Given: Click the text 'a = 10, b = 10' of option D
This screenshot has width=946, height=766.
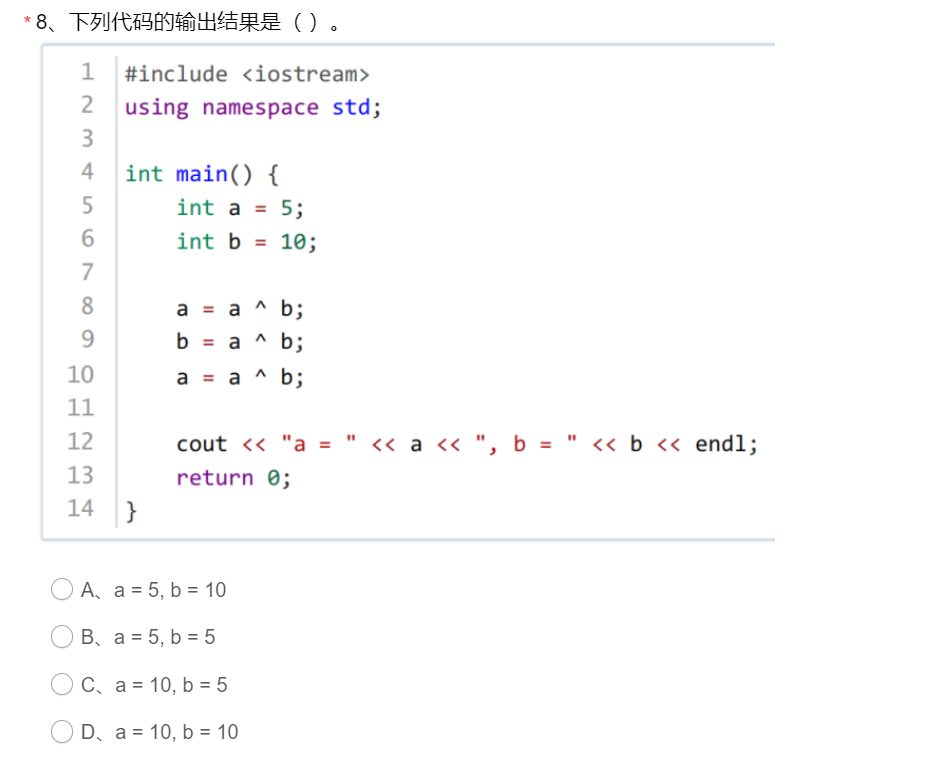Looking at the screenshot, I should pyautogui.click(x=176, y=732).
